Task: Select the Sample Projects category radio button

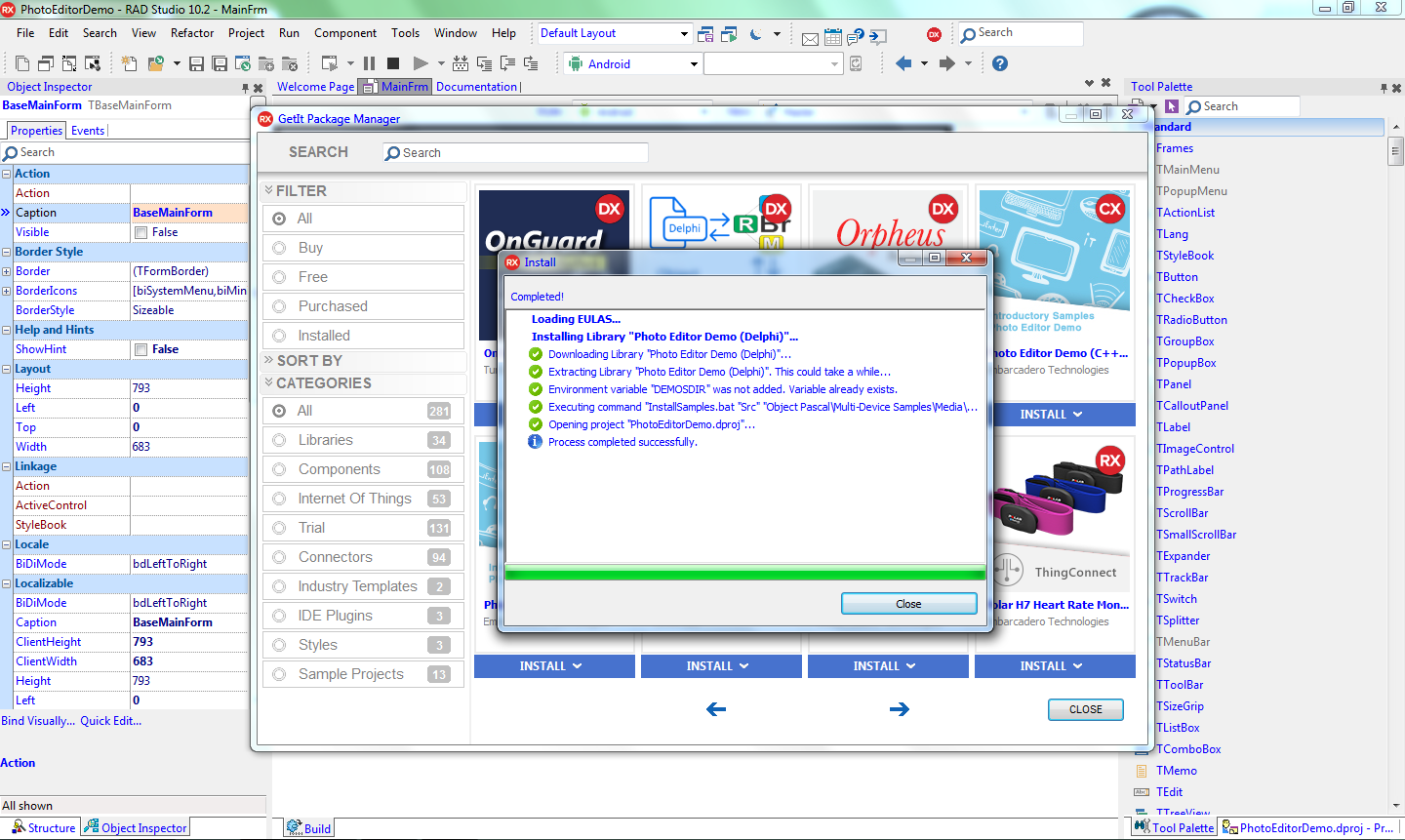Action: click(x=280, y=674)
